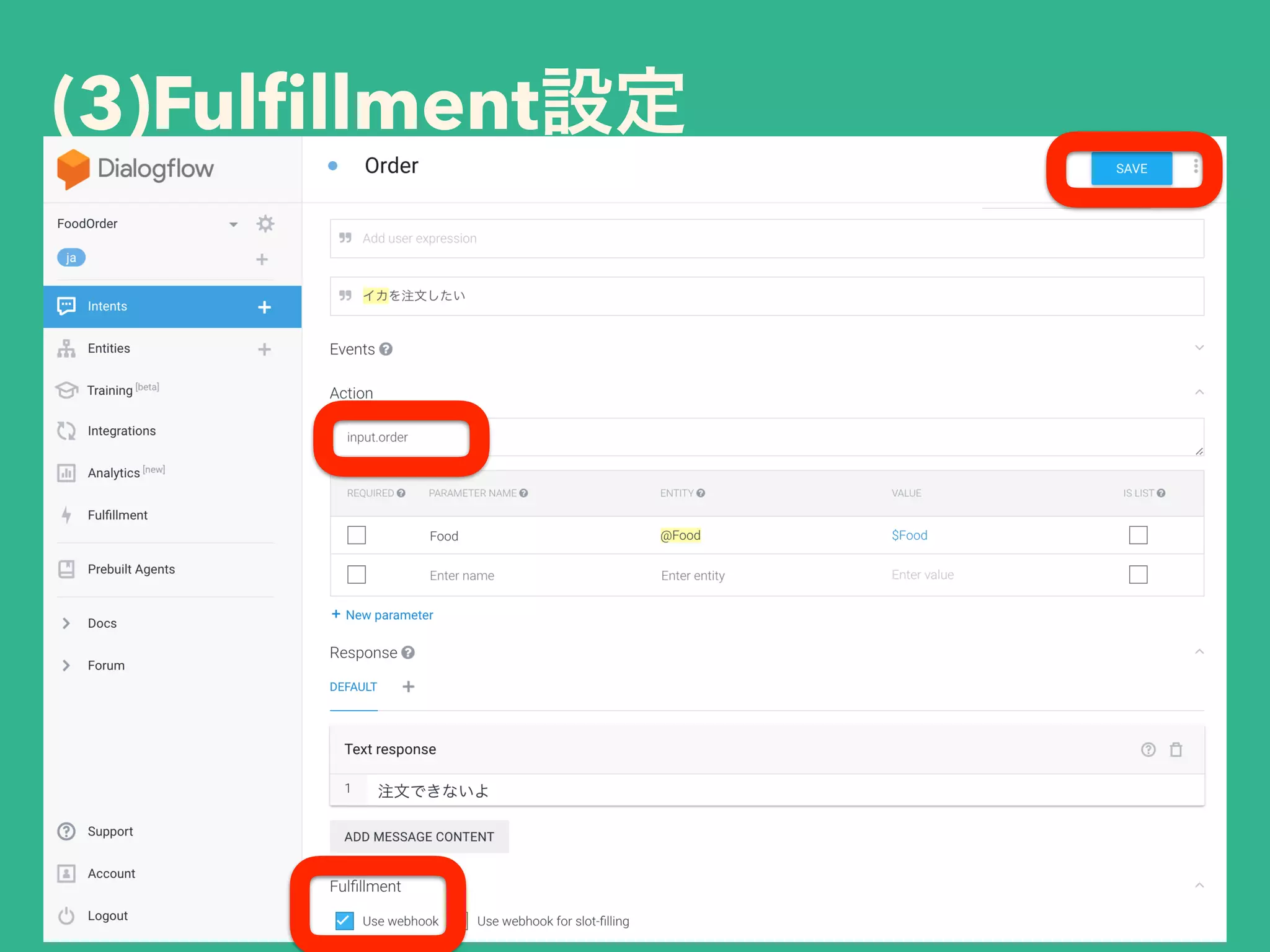Click the Enter entity field

[693, 576]
